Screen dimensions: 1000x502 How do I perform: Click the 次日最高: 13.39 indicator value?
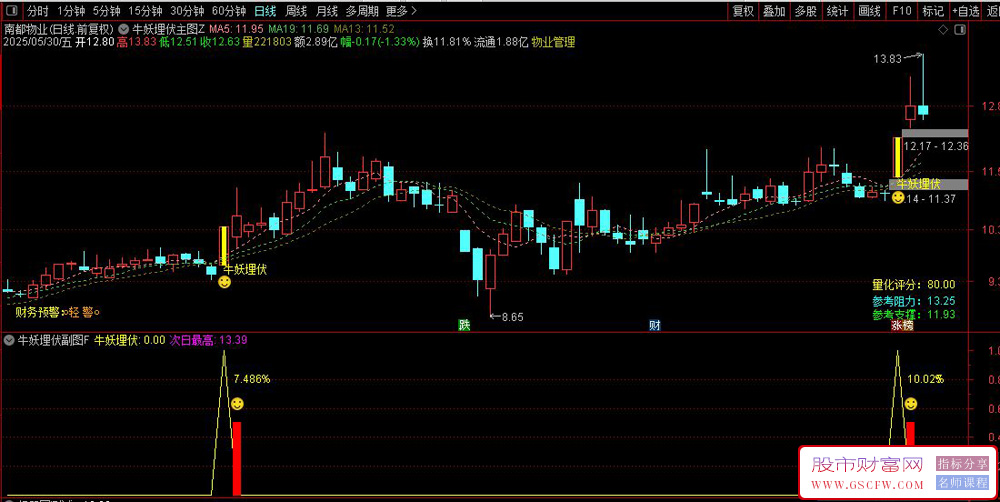tap(208, 341)
